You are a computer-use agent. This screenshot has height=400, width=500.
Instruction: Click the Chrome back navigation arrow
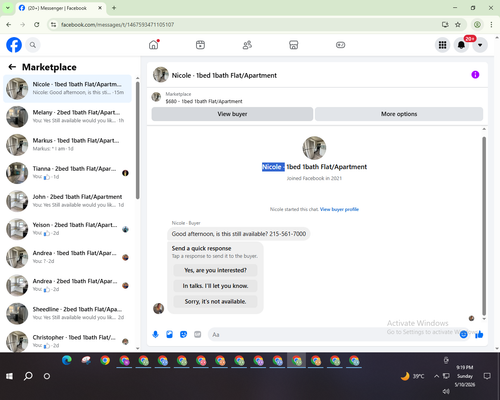(x=9, y=24)
